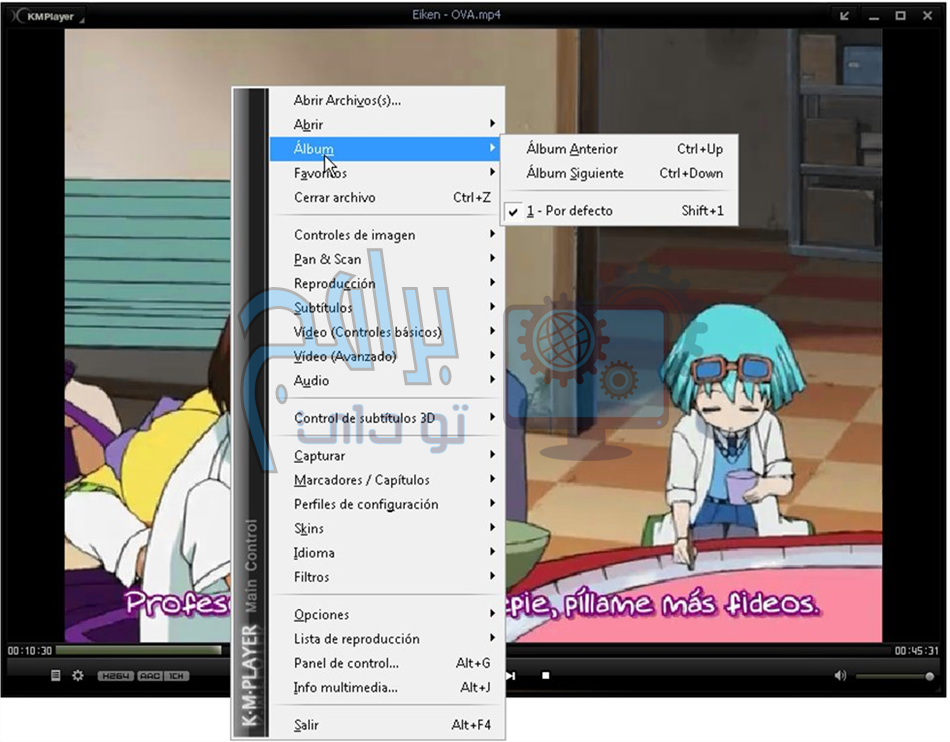Open the playlist icon in control bar

56,676
